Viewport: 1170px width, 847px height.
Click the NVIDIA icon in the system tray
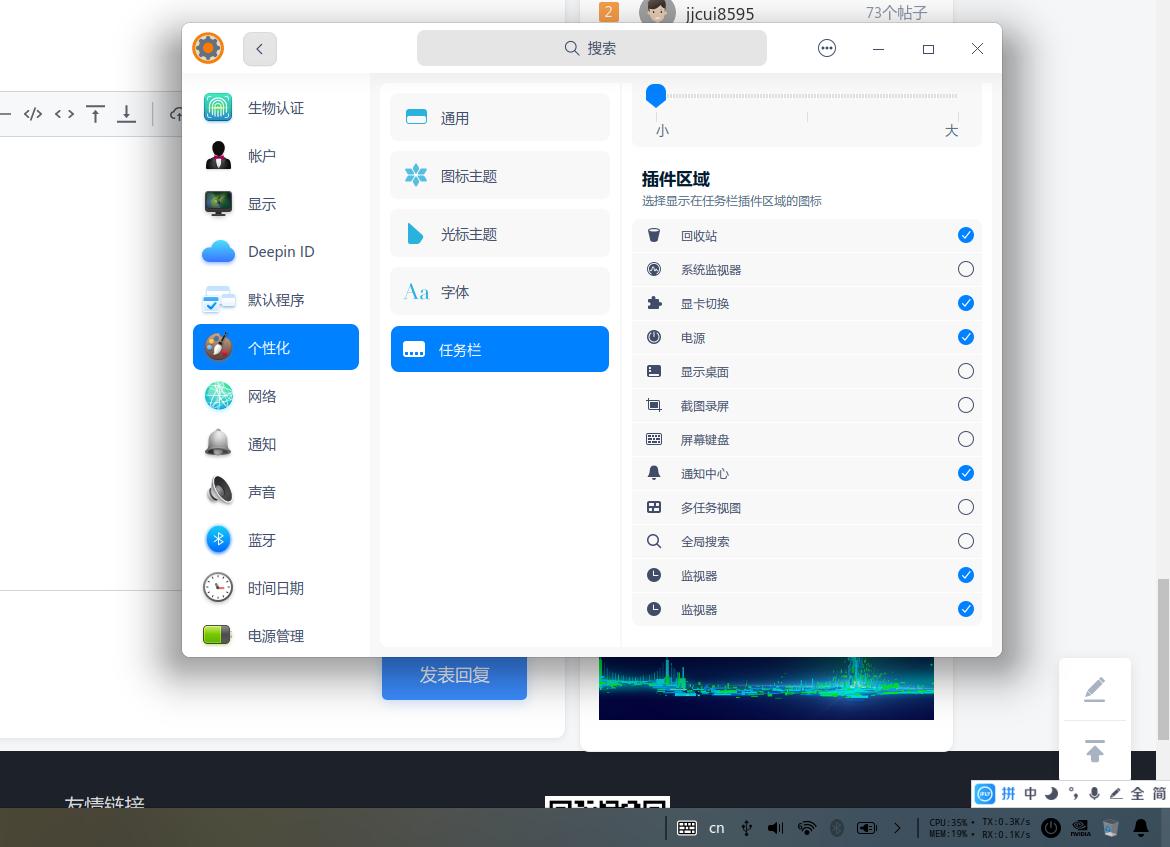1080,828
